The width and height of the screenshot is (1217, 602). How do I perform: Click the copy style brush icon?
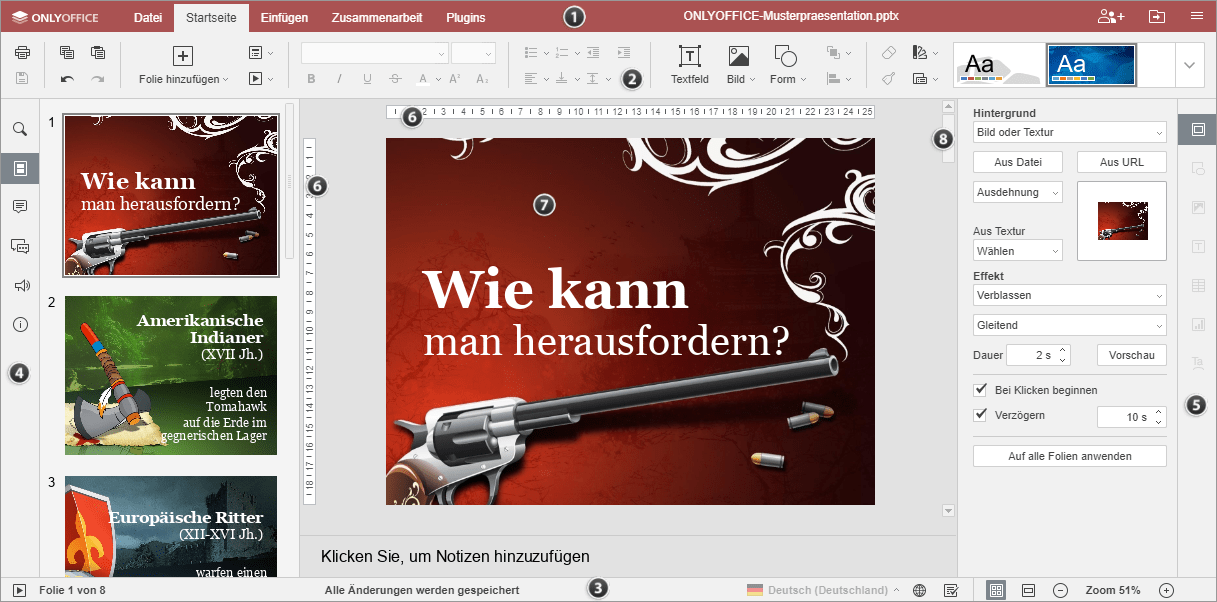click(x=888, y=78)
